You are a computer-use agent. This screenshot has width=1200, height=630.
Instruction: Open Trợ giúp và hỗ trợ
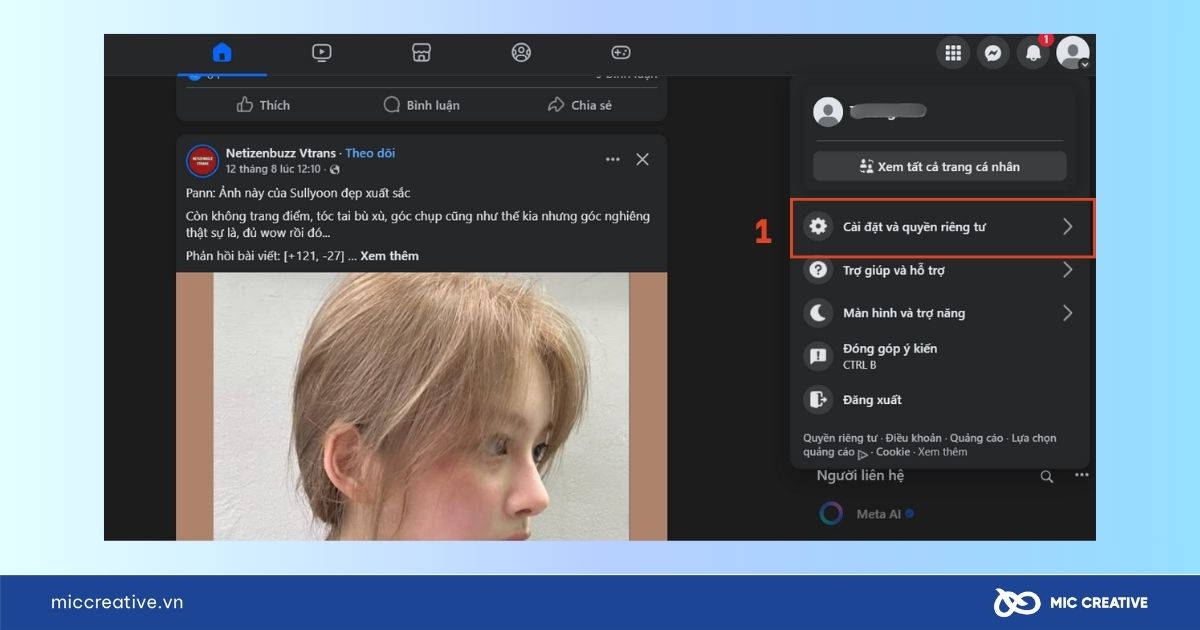point(940,270)
